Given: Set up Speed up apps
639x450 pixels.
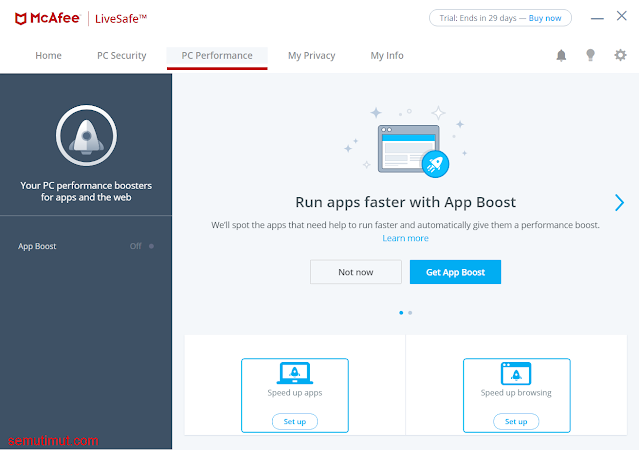Looking at the screenshot, I should 295,421.
